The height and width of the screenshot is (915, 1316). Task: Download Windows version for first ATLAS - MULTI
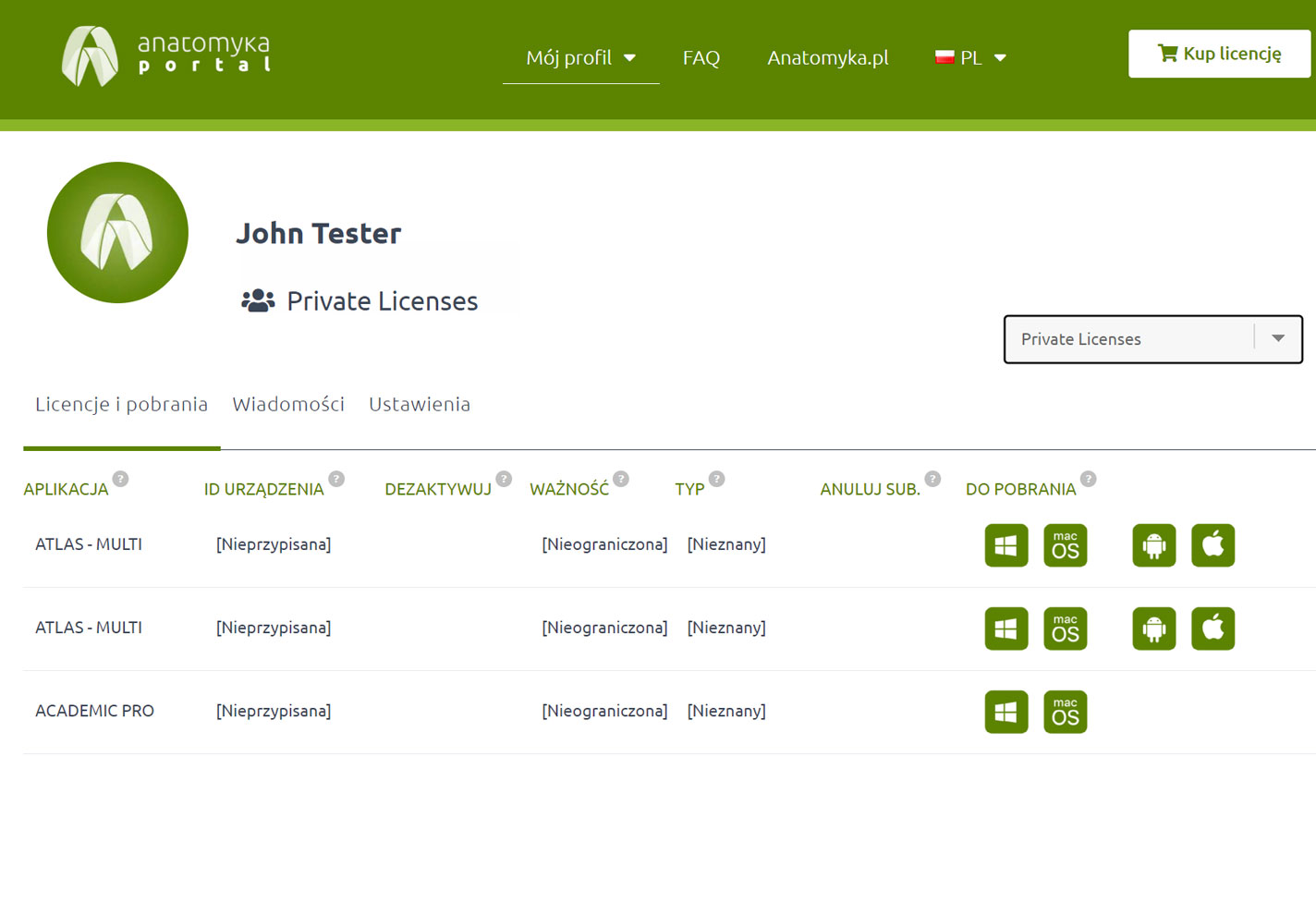pos(1005,545)
